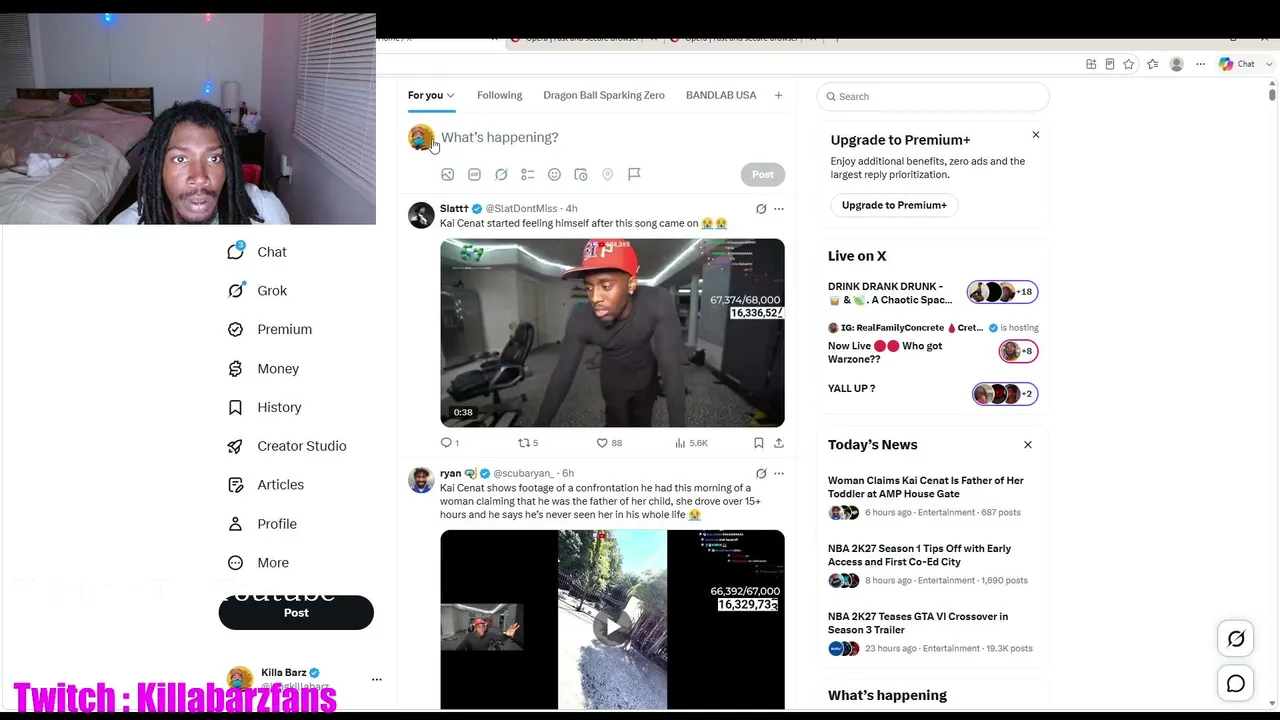
Task: Open @scubaryan_ handle link
Action: pos(523,474)
